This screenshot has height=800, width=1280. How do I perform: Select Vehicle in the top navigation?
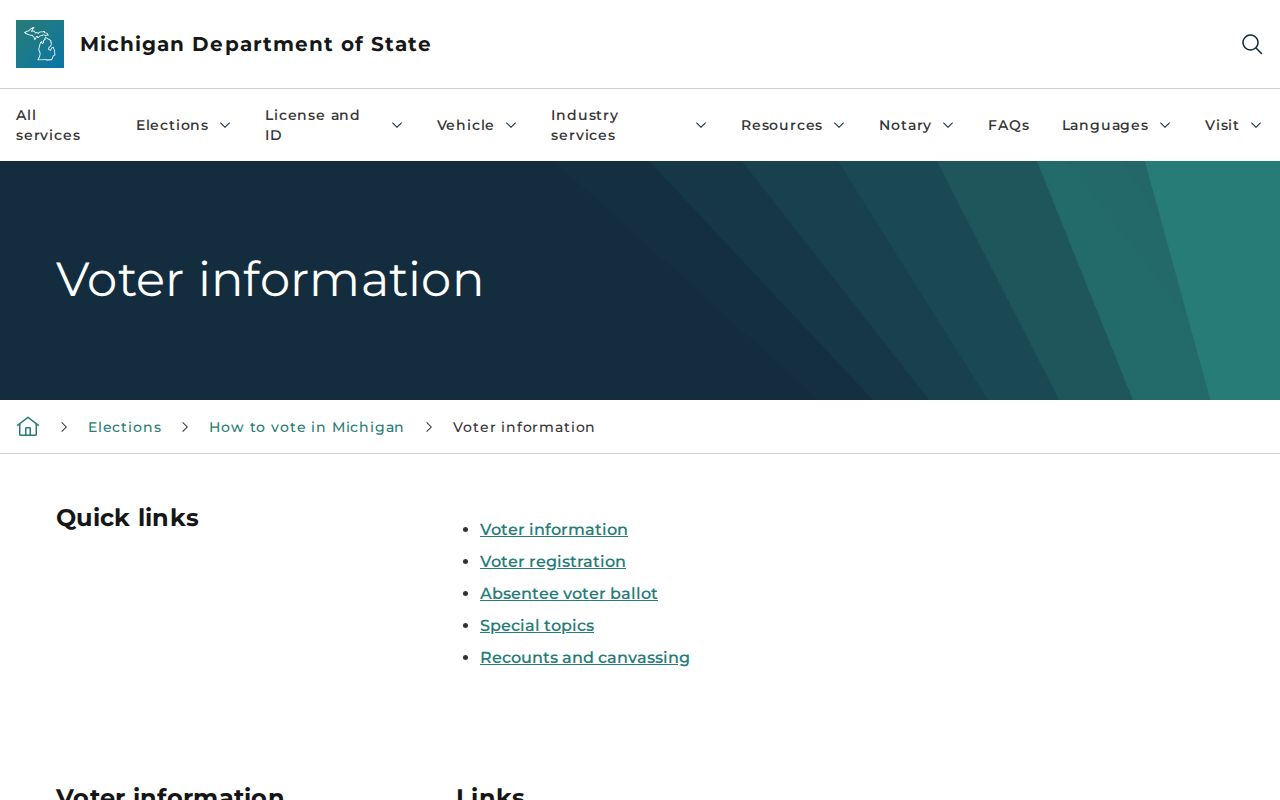465,125
